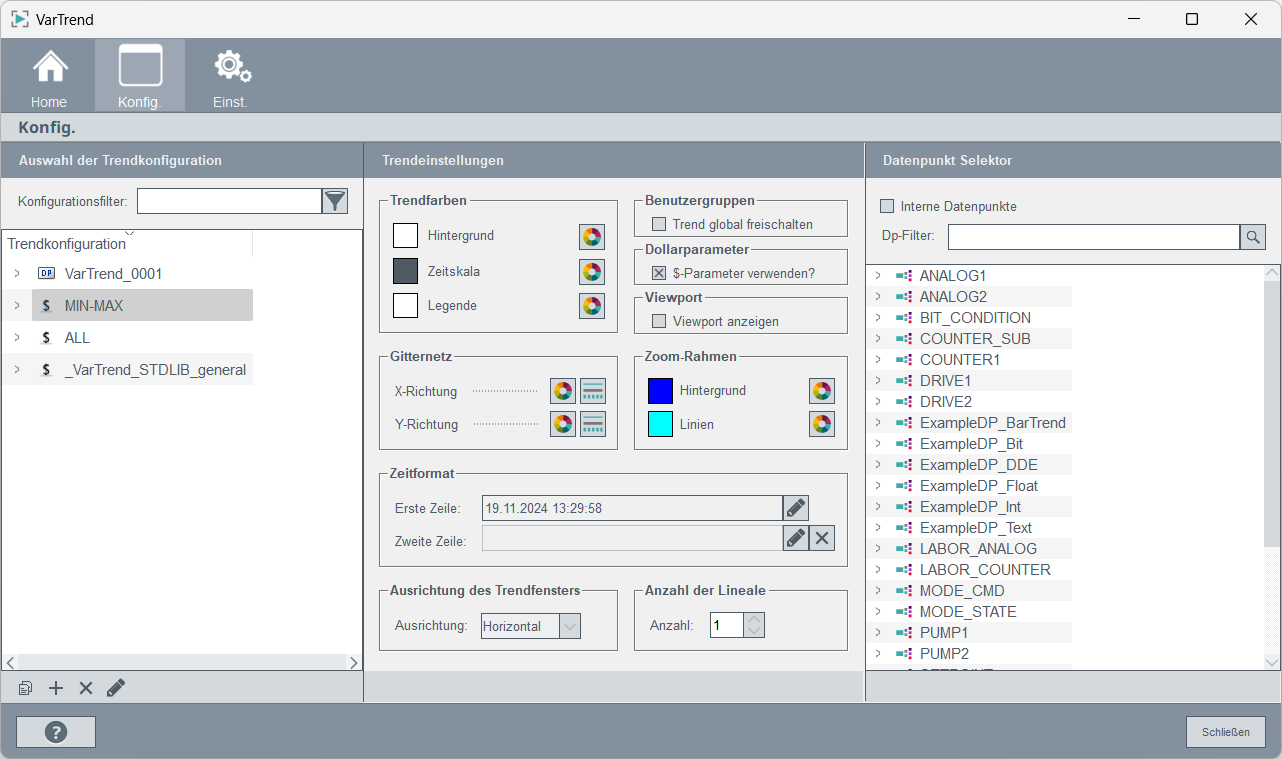Click the Dp-Filter search magnifier icon

coord(1253,237)
